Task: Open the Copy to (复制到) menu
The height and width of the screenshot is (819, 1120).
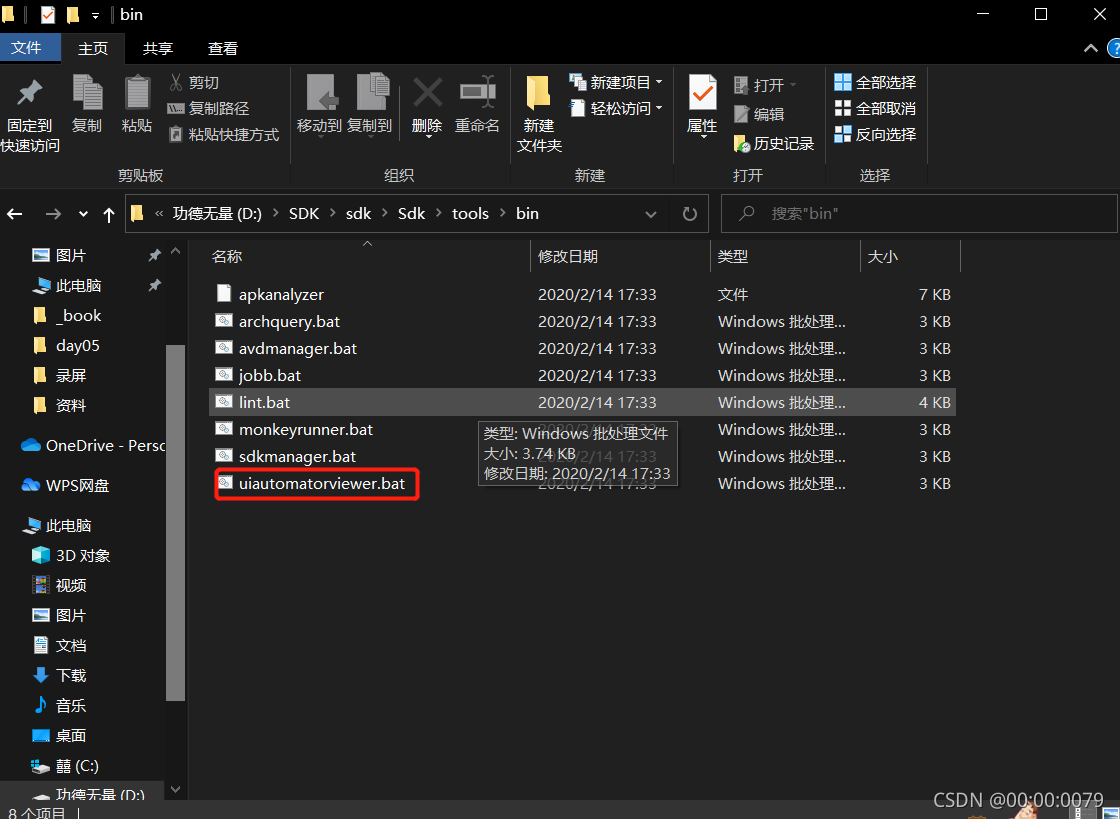Action: (369, 105)
